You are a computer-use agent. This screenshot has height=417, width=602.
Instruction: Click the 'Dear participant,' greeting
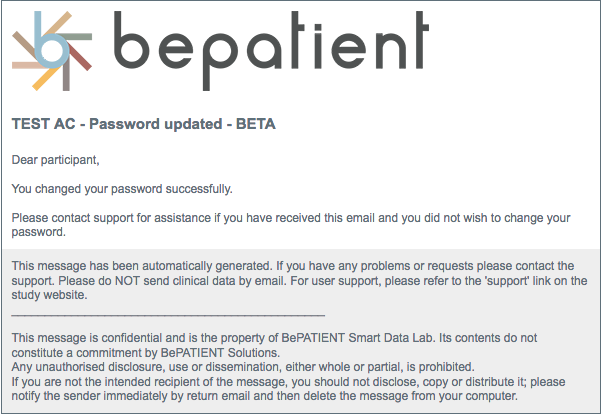click(56, 159)
